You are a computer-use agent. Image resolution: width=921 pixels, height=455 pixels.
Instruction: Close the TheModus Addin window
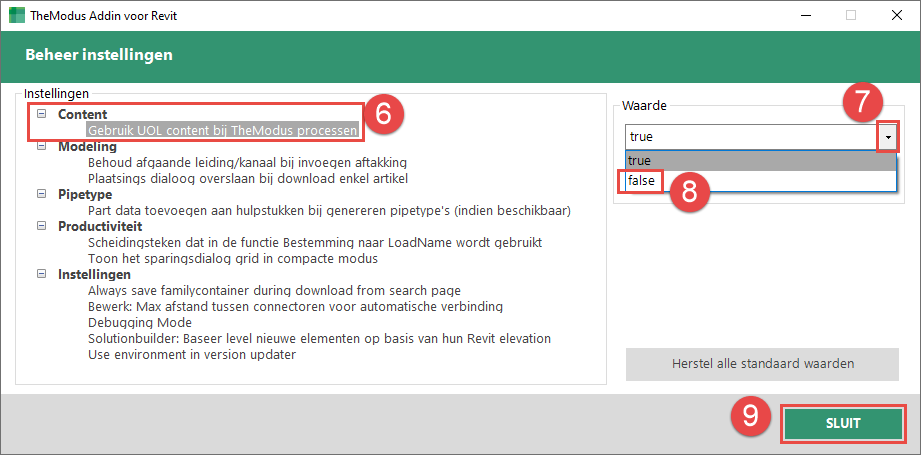tap(896, 15)
